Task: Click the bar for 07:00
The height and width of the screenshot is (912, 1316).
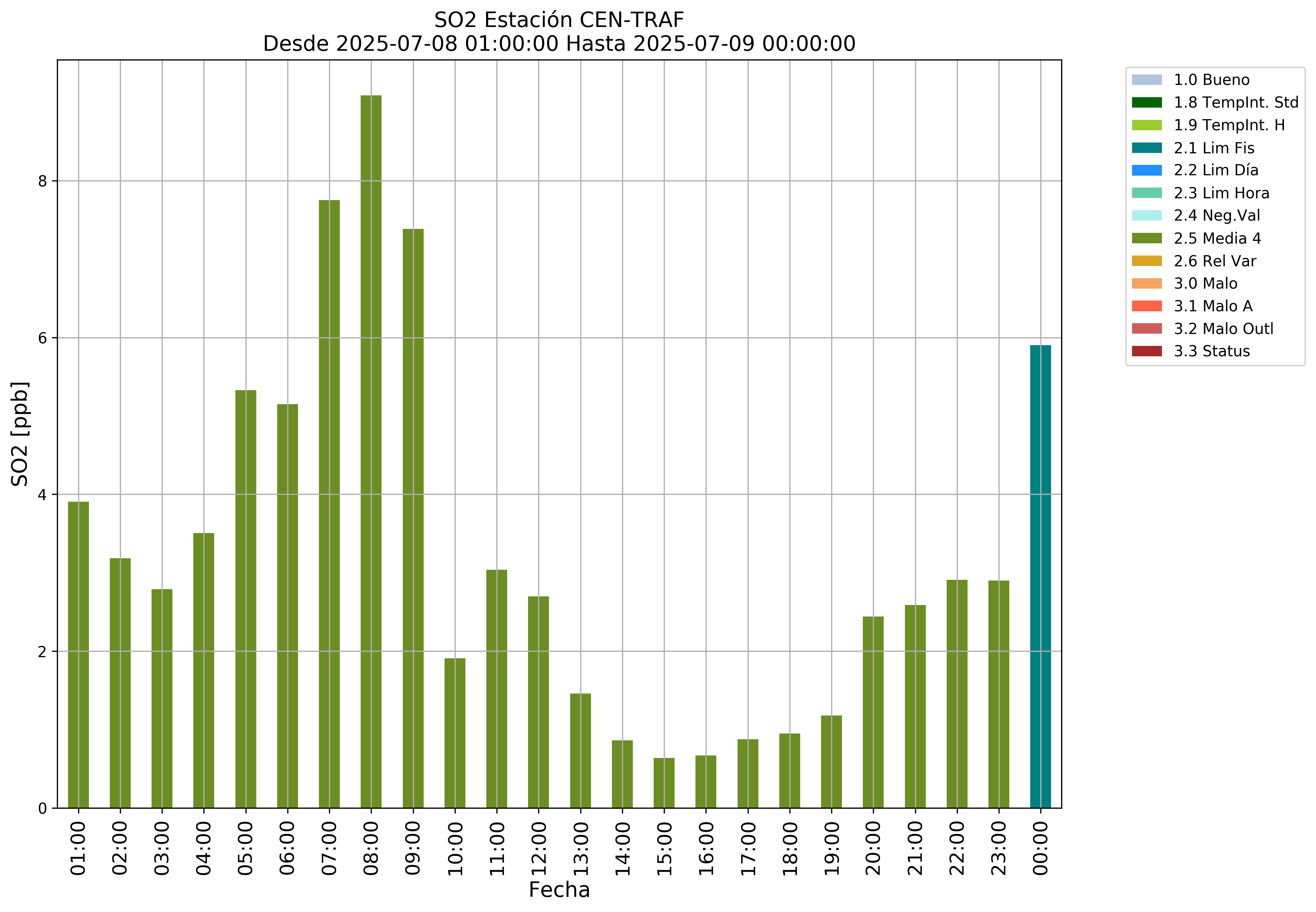Action: tap(329, 504)
